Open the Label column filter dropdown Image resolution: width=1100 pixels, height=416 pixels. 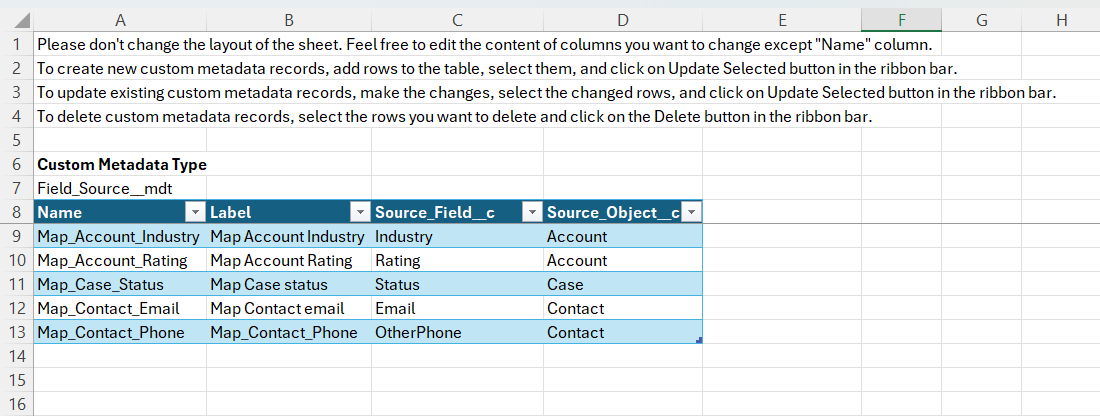coord(360,213)
